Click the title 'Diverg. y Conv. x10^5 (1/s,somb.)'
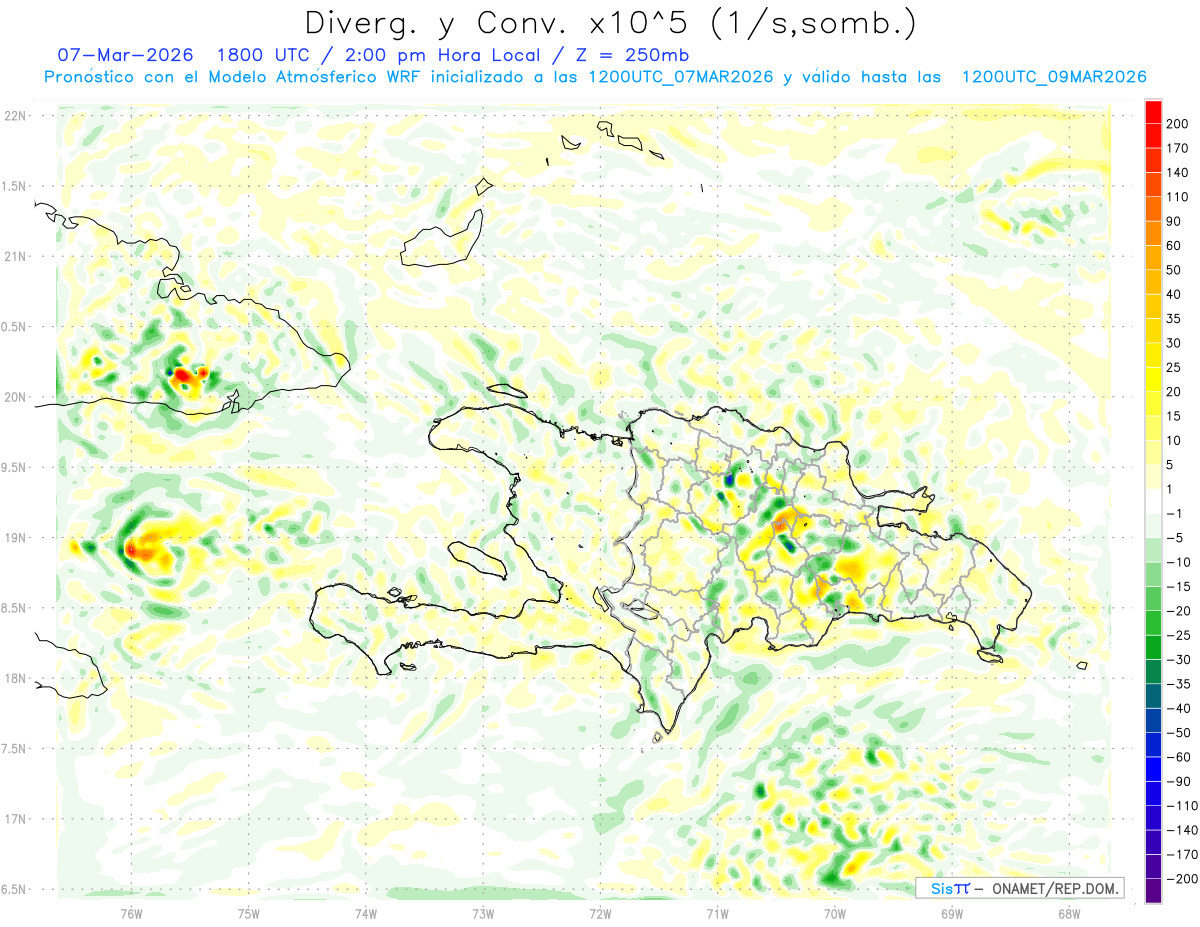Viewport: 1200px width, 927px height. point(609,23)
